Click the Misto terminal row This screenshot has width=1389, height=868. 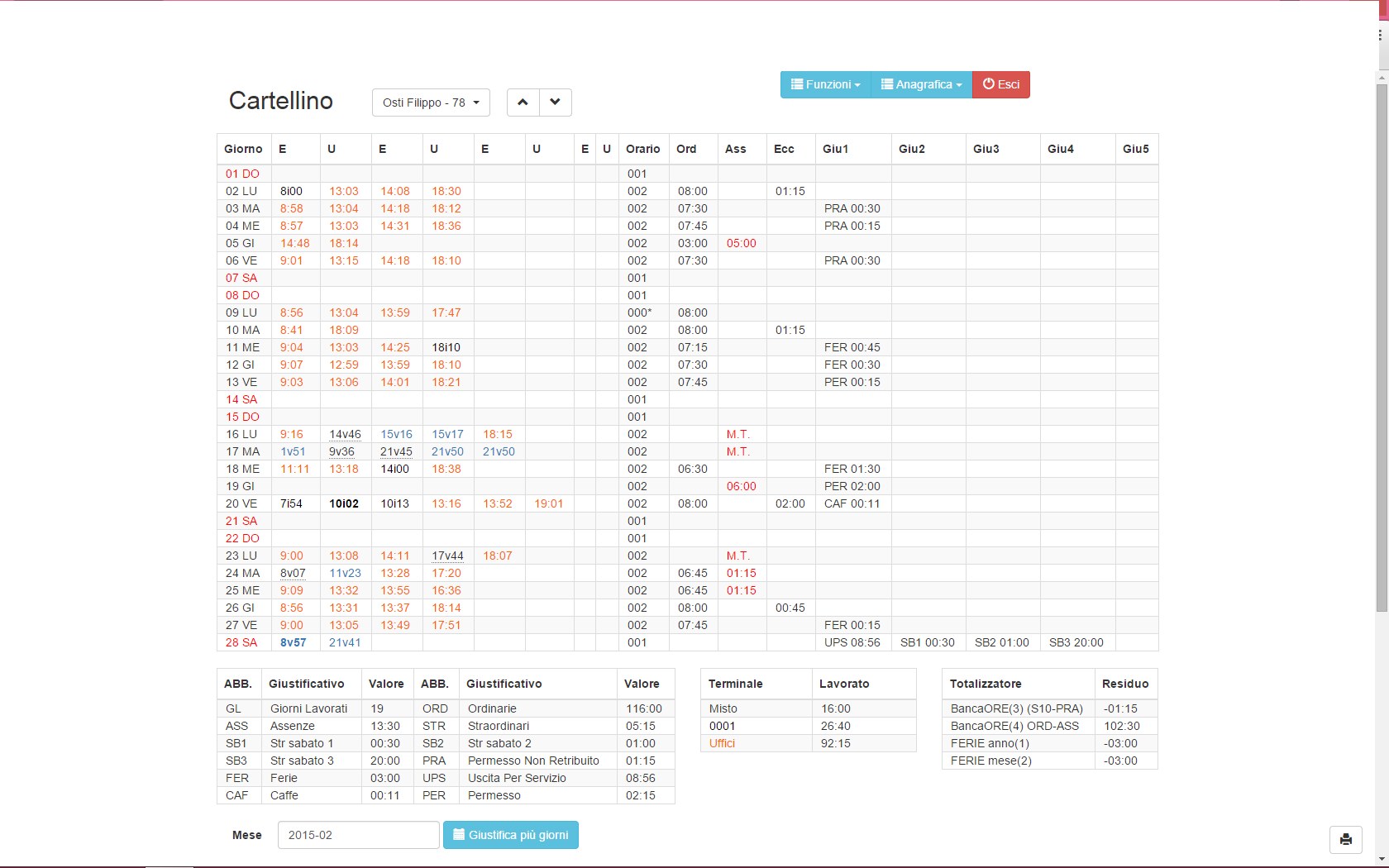pos(809,708)
